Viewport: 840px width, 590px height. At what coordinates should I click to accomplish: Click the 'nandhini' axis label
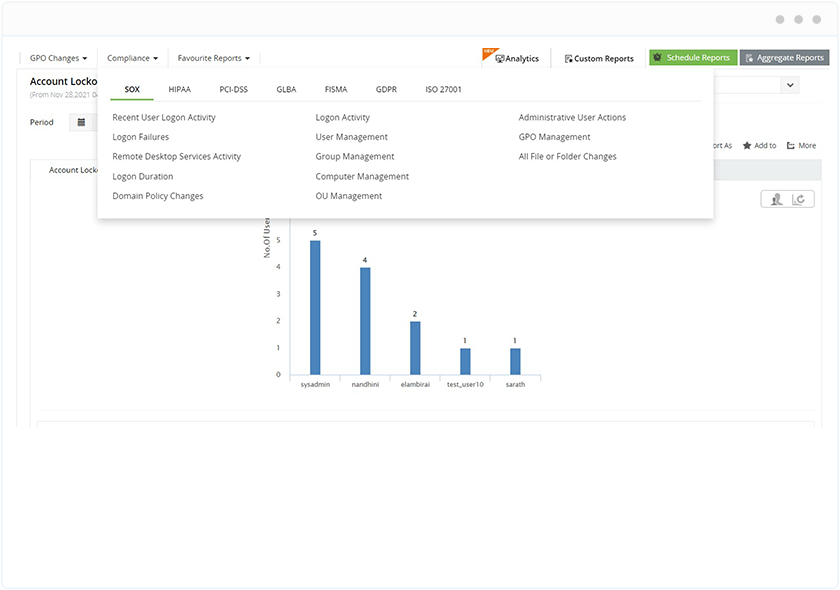(x=365, y=385)
